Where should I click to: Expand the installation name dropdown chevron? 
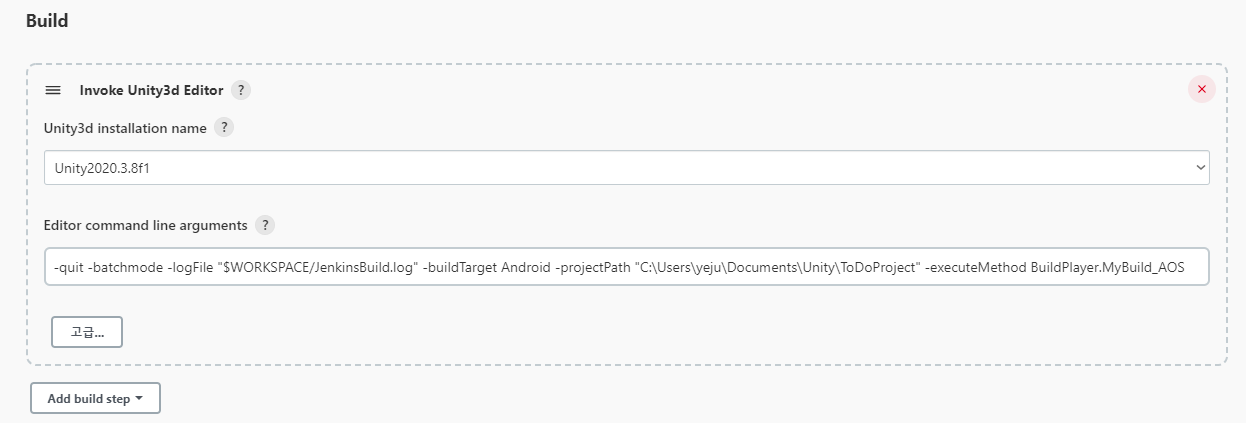(x=1201, y=168)
